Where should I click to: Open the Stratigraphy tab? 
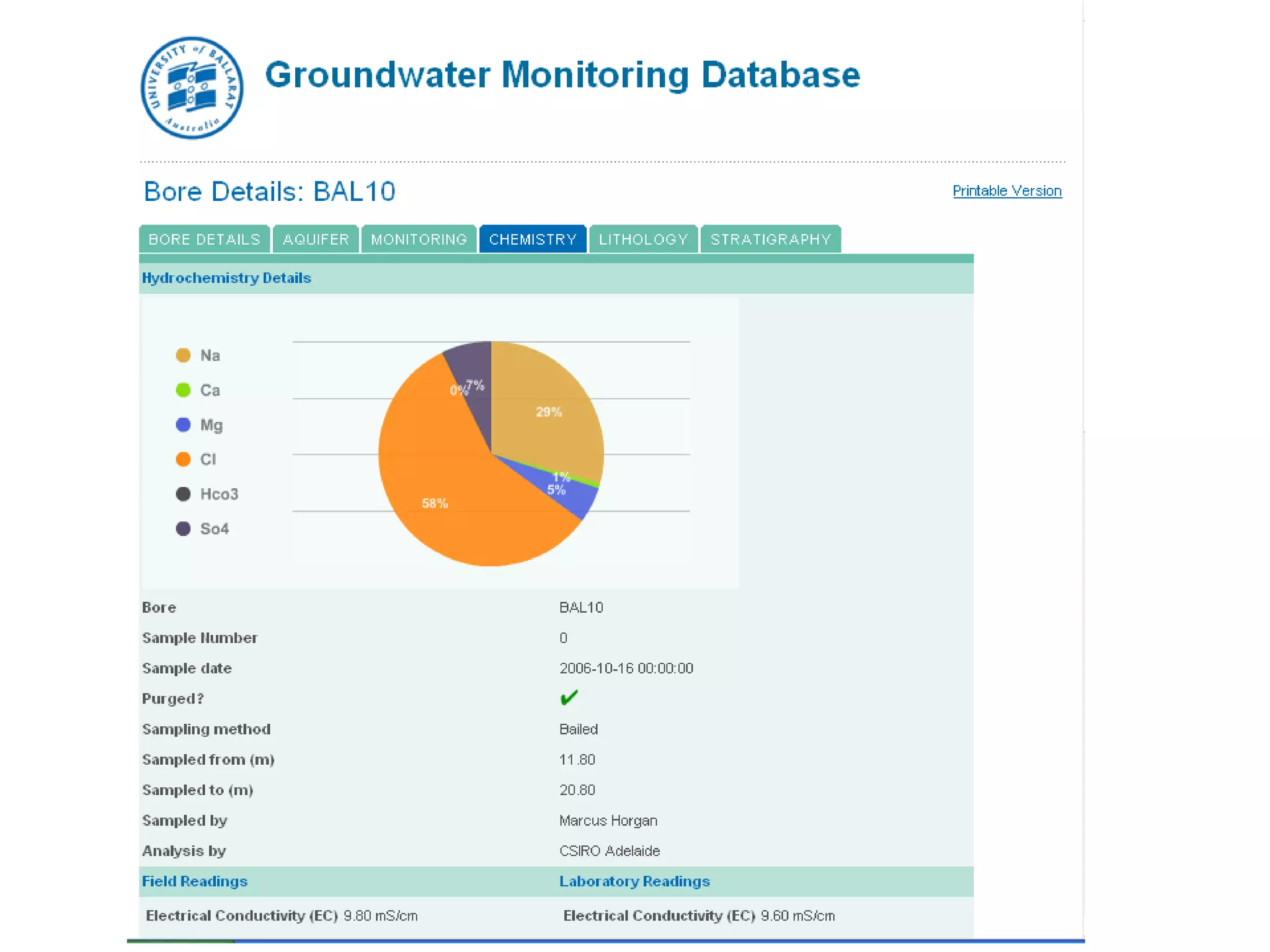[x=770, y=239]
